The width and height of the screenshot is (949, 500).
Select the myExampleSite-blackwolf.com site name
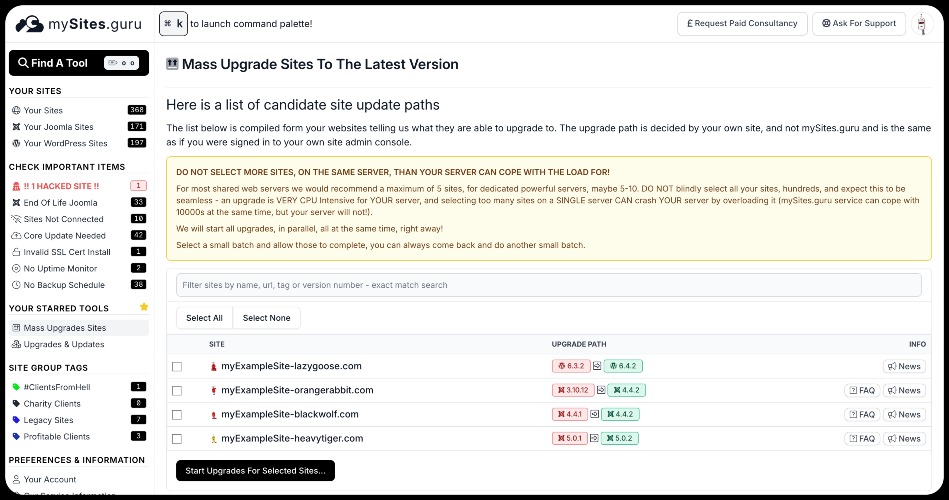pos(290,414)
